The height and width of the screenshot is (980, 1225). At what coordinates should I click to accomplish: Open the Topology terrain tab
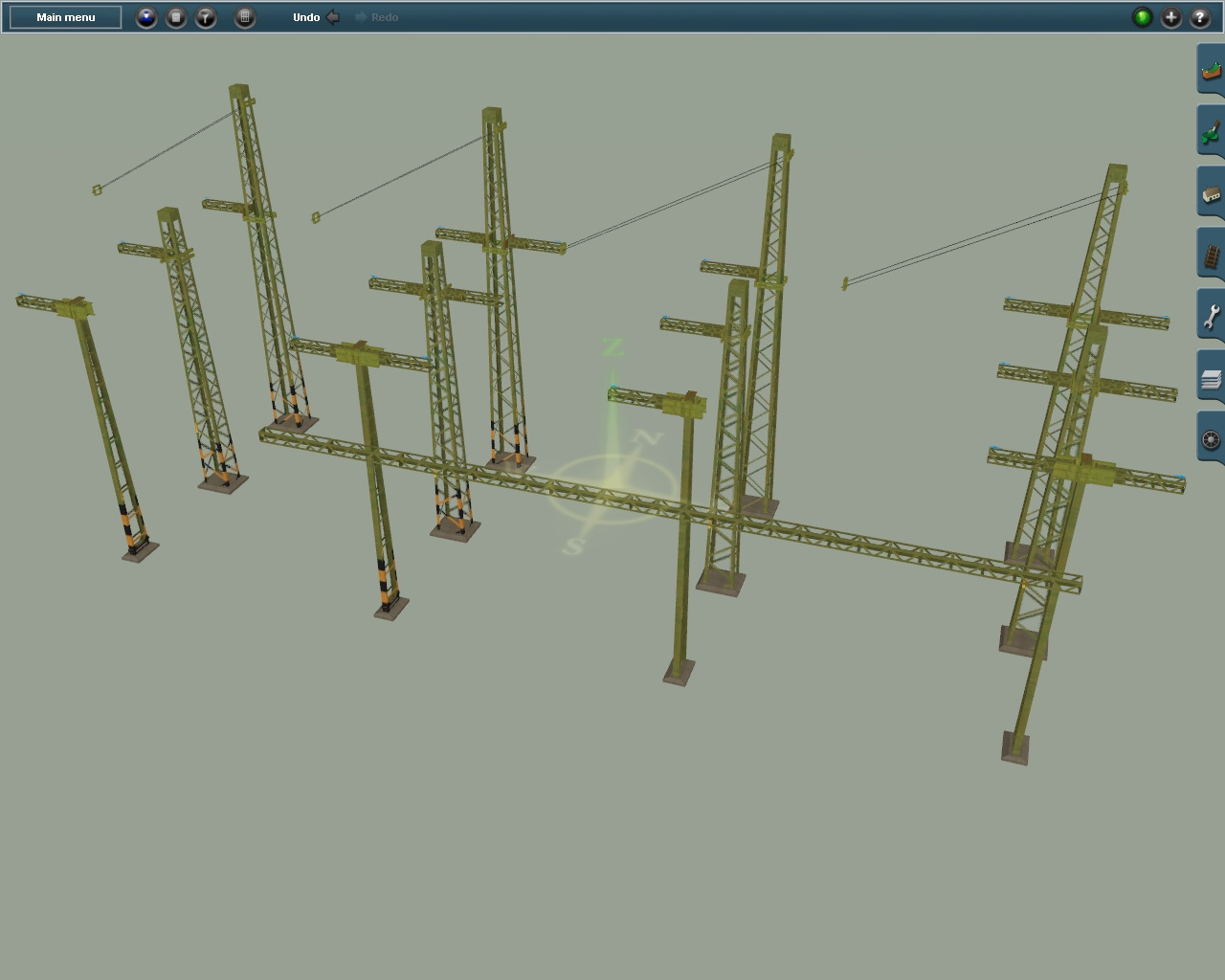point(1211,70)
